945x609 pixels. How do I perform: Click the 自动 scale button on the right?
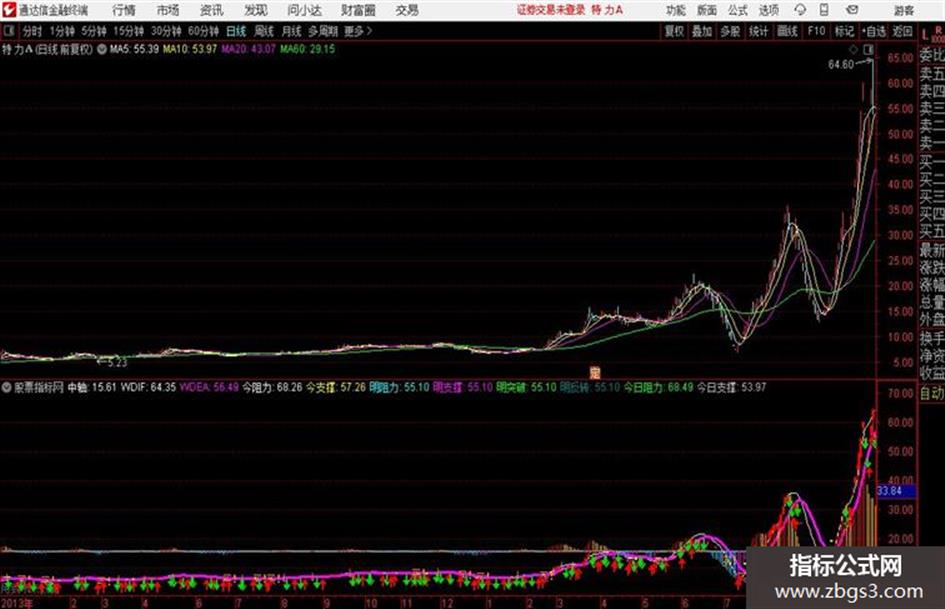932,394
